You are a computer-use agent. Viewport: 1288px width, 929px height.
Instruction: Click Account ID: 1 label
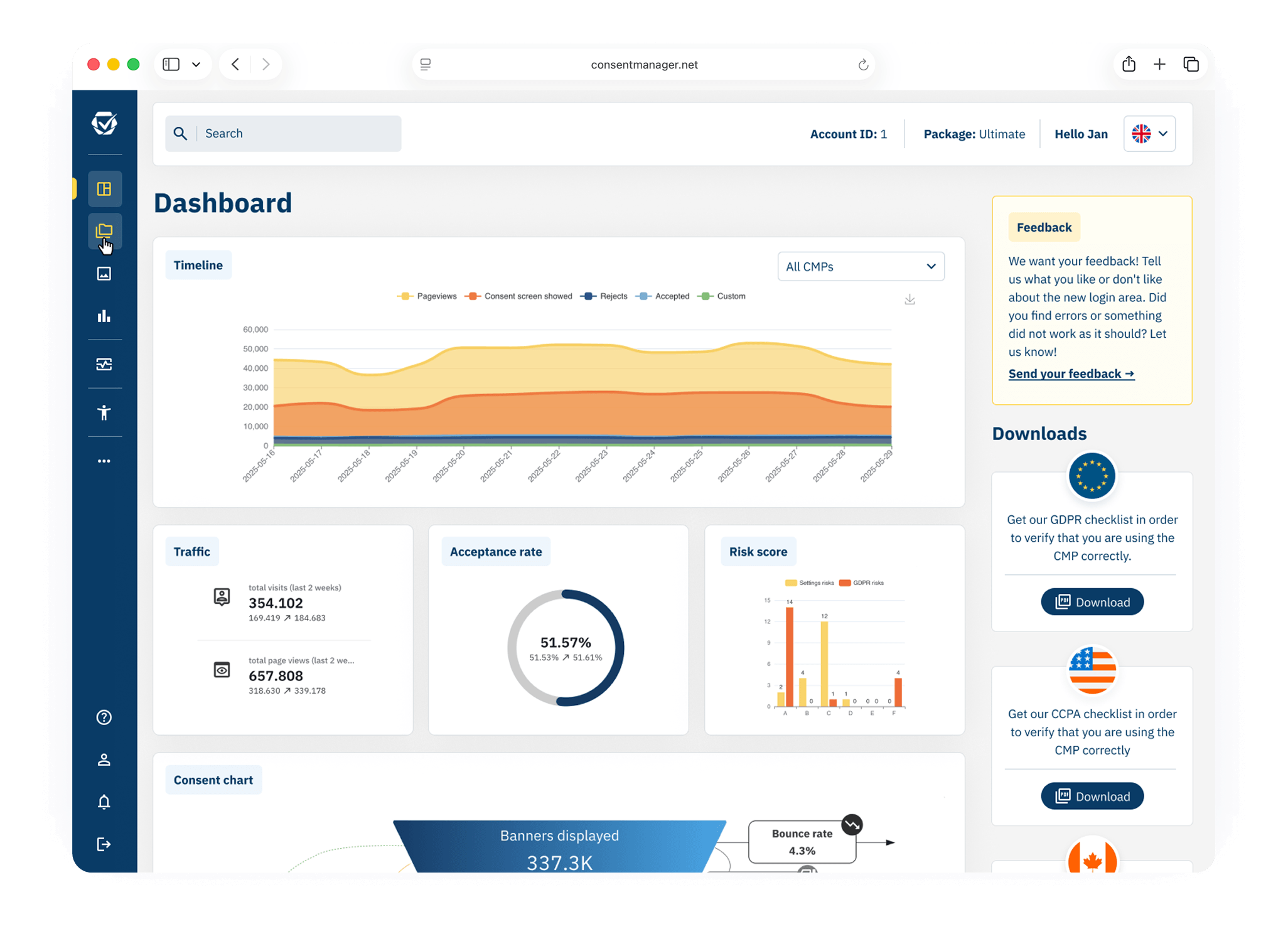(849, 134)
